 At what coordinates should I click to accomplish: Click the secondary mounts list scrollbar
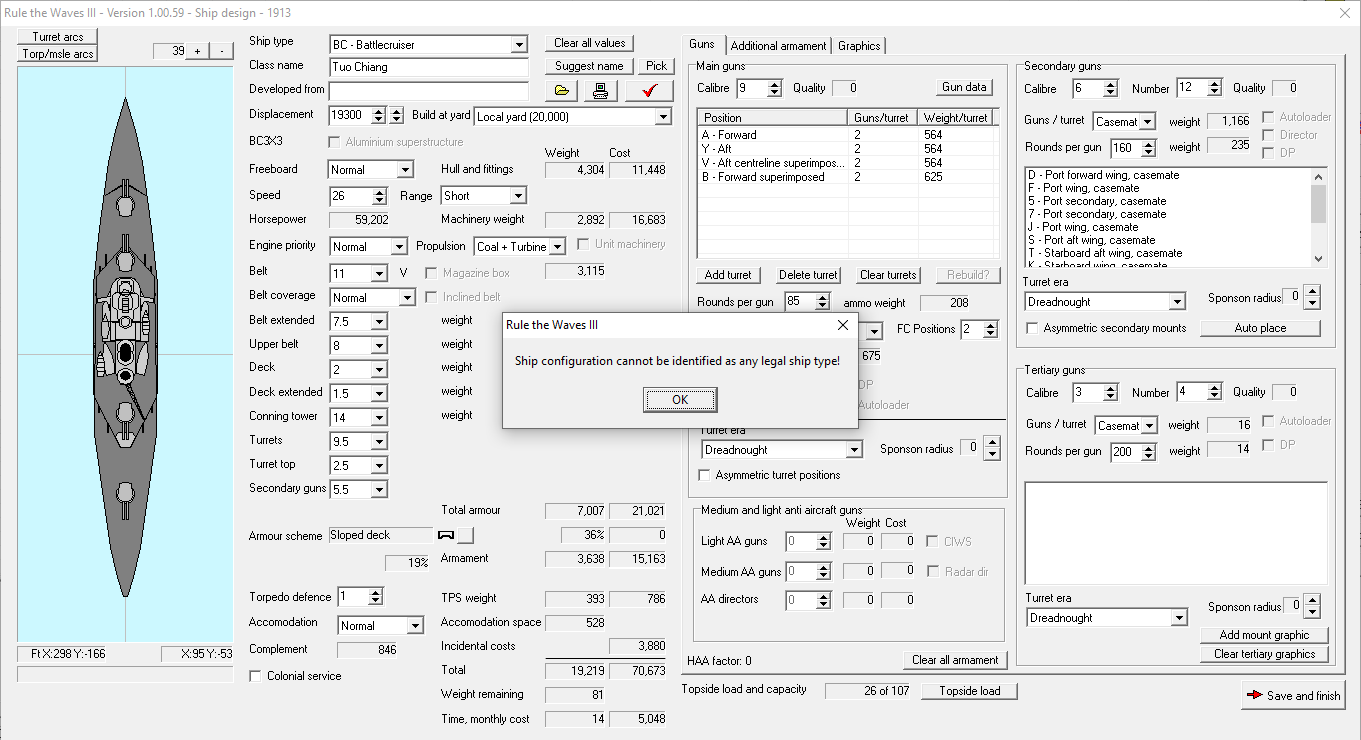pos(1318,217)
